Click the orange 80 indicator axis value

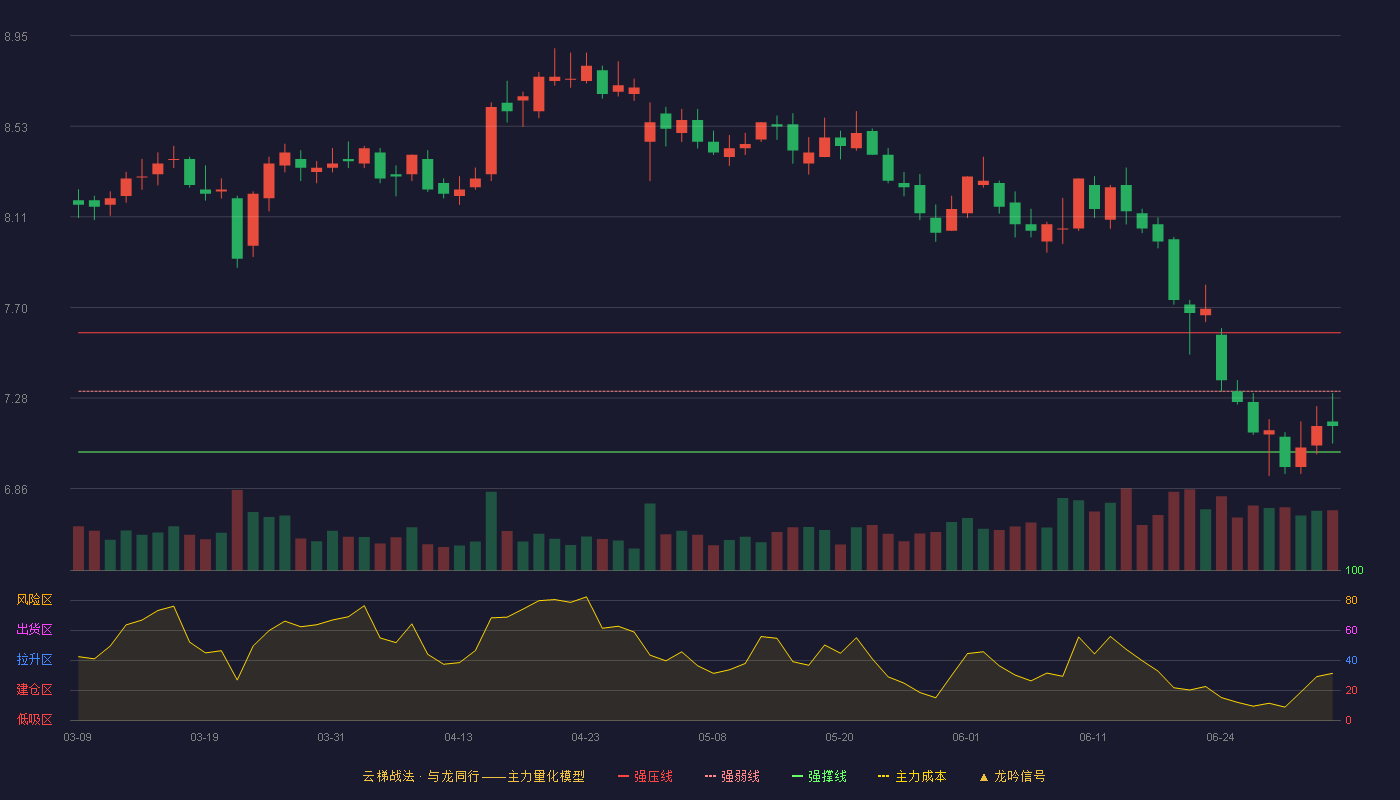pyautogui.click(x=1351, y=600)
